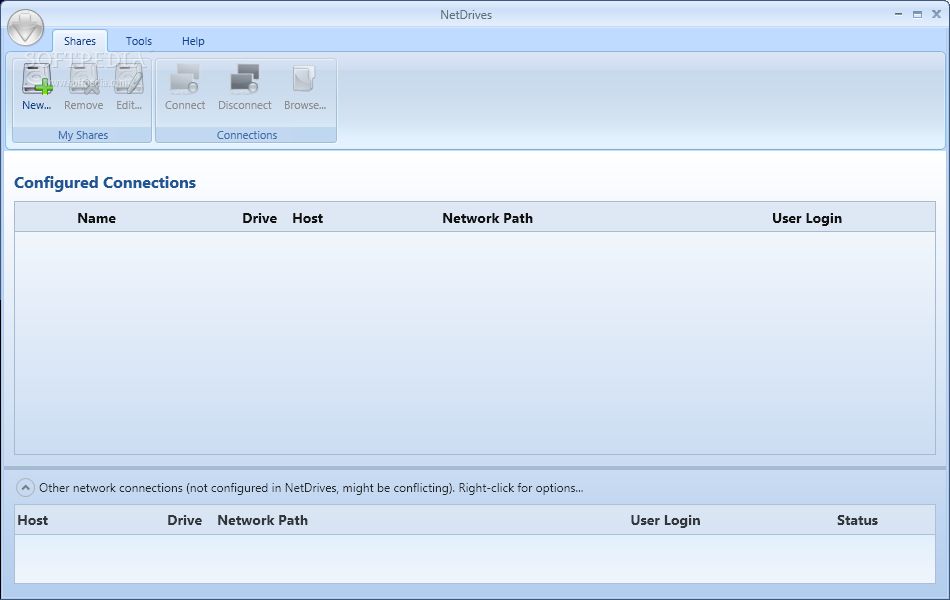Sort configured connections by Host column

308,218
